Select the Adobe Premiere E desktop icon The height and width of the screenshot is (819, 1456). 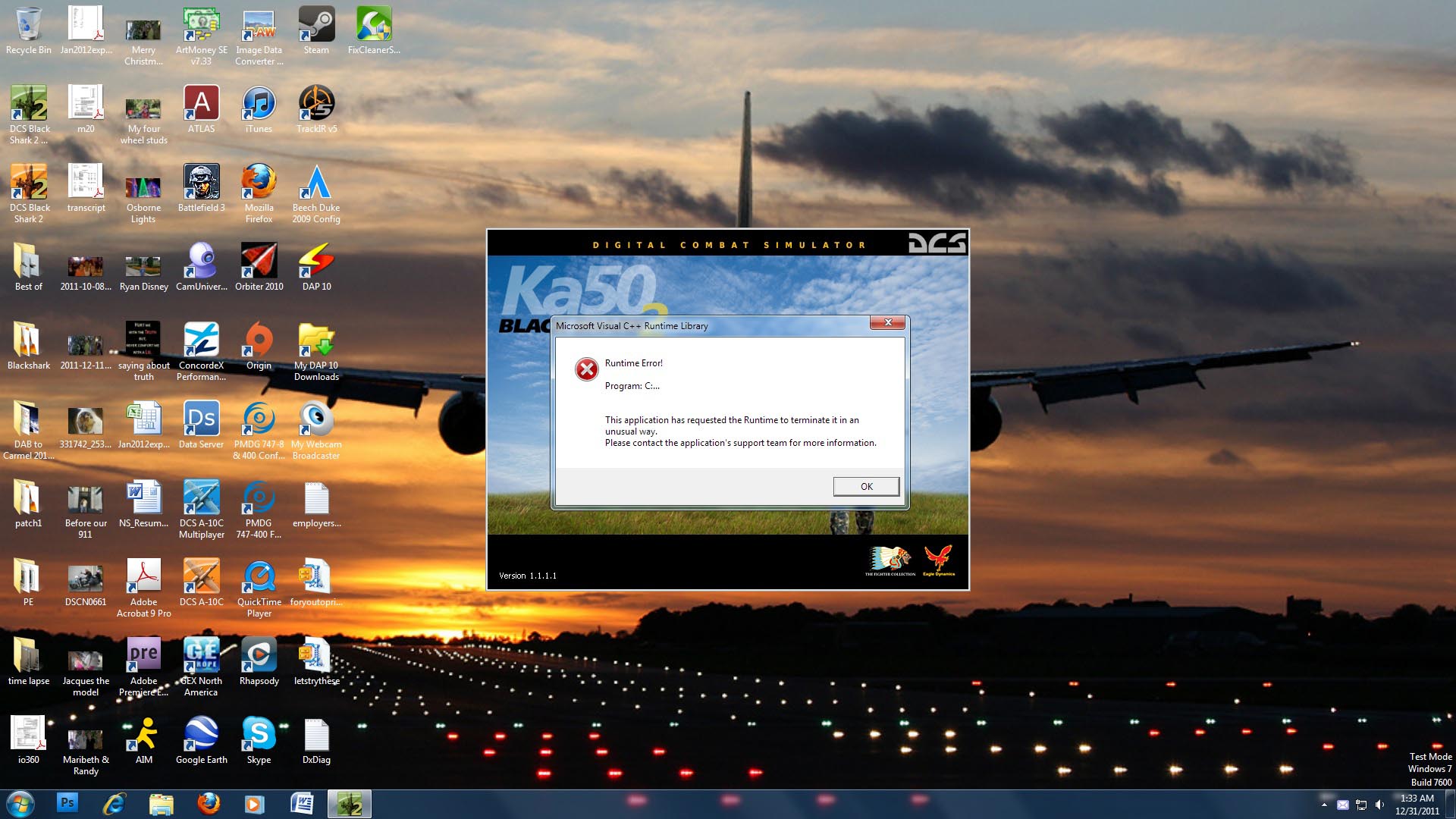(143, 667)
